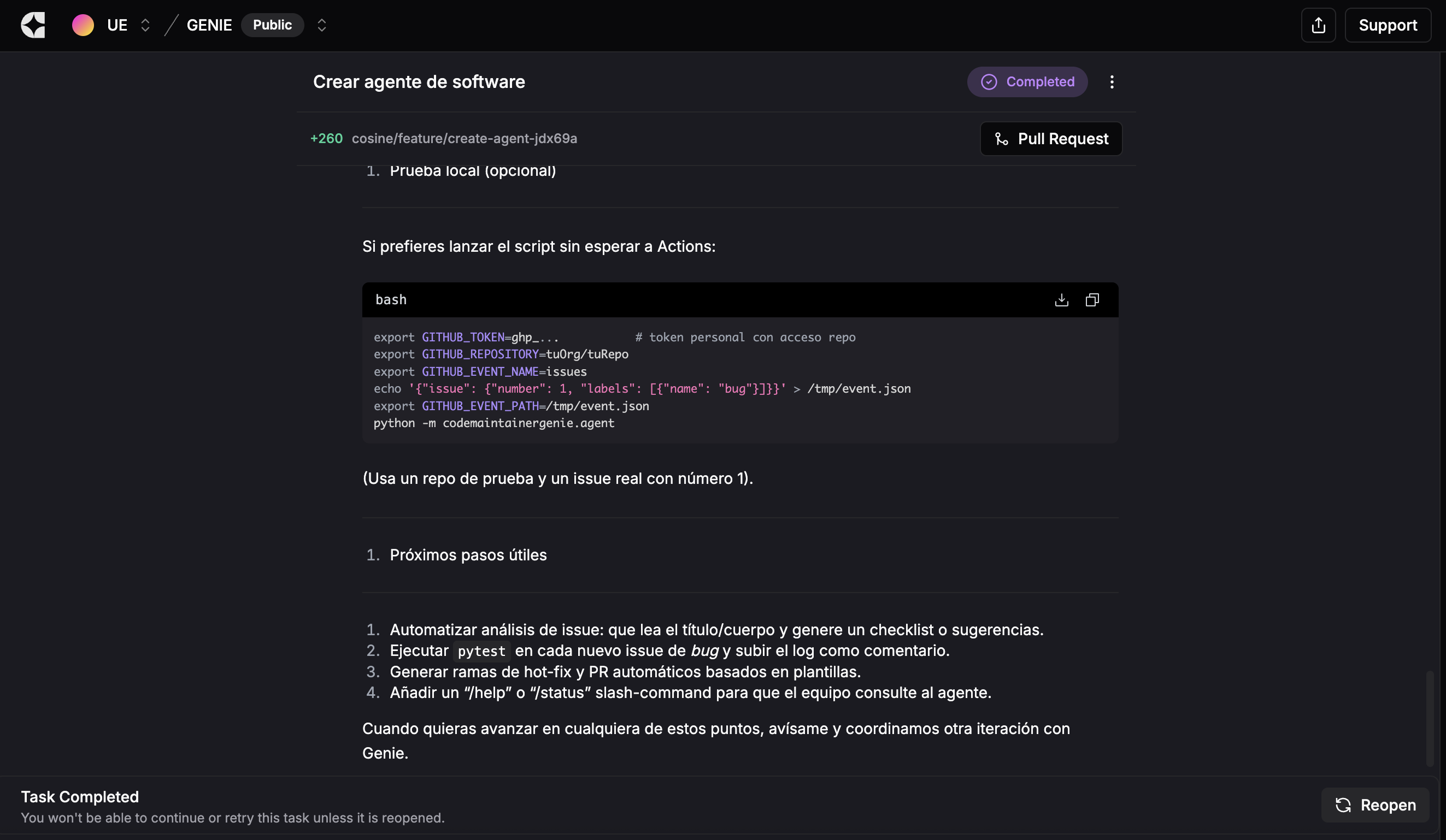
Task: Click the heading Próximos pasos útiles
Action: (468, 555)
